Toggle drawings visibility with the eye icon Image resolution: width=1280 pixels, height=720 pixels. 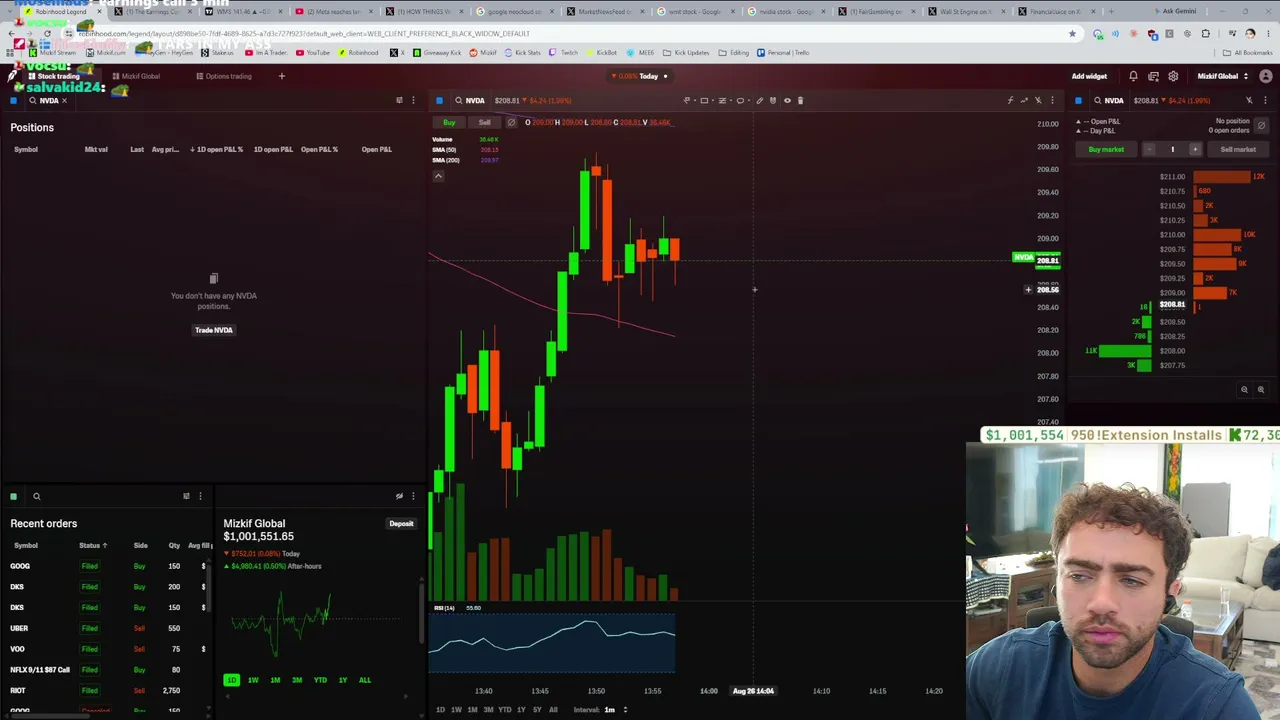[x=787, y=100]
